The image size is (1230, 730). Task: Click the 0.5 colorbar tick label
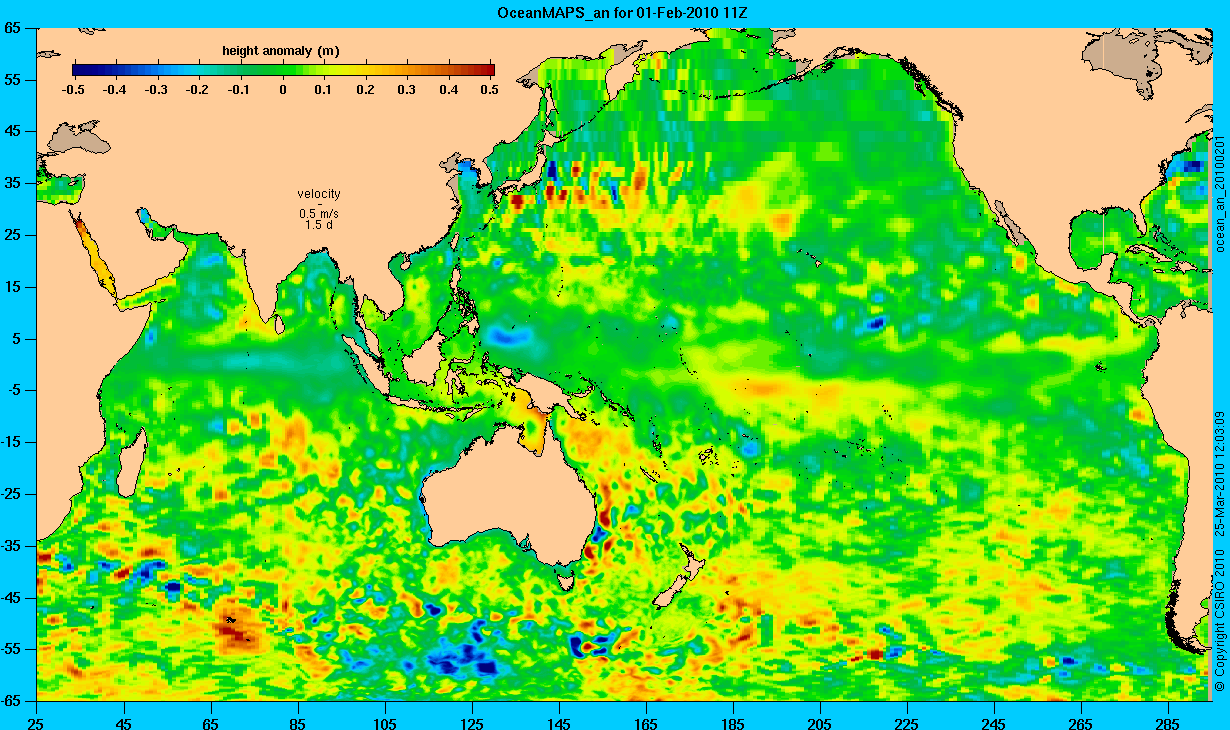[489, 90]
